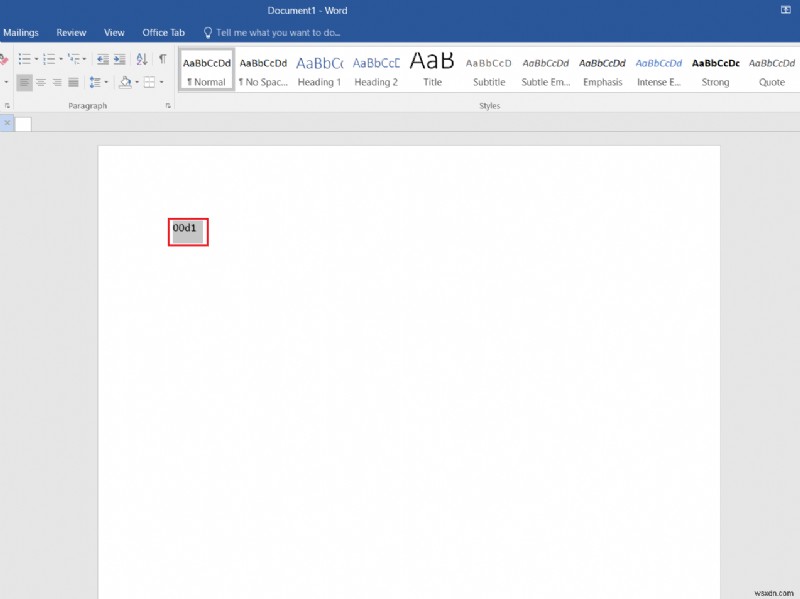Apply the Emphasis style
Viewport: 800px width, 599px height.
602,70
